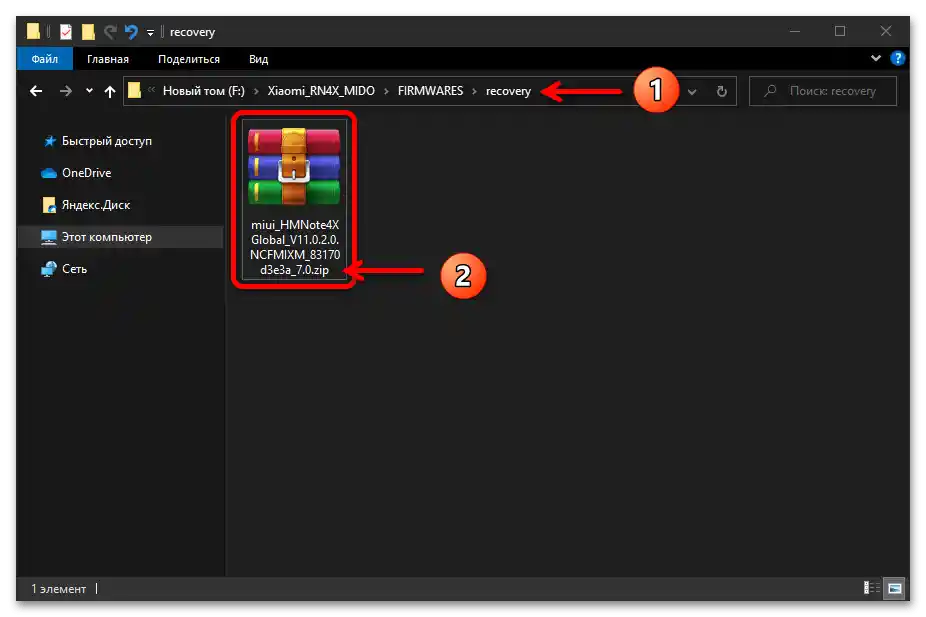
Task: Expand hidden breadcrumb path double chevron
Action: [x=151, y=90]
